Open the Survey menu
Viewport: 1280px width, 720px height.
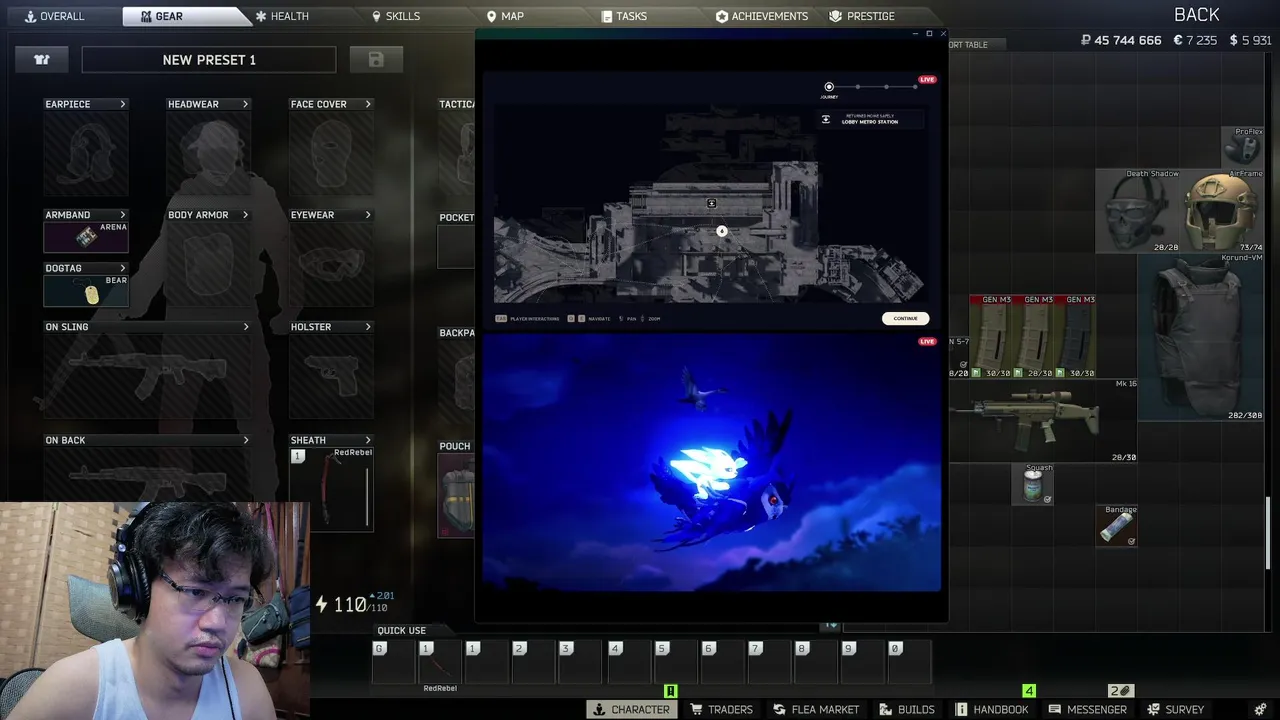pyautogui.click(x=1175, y=709)
